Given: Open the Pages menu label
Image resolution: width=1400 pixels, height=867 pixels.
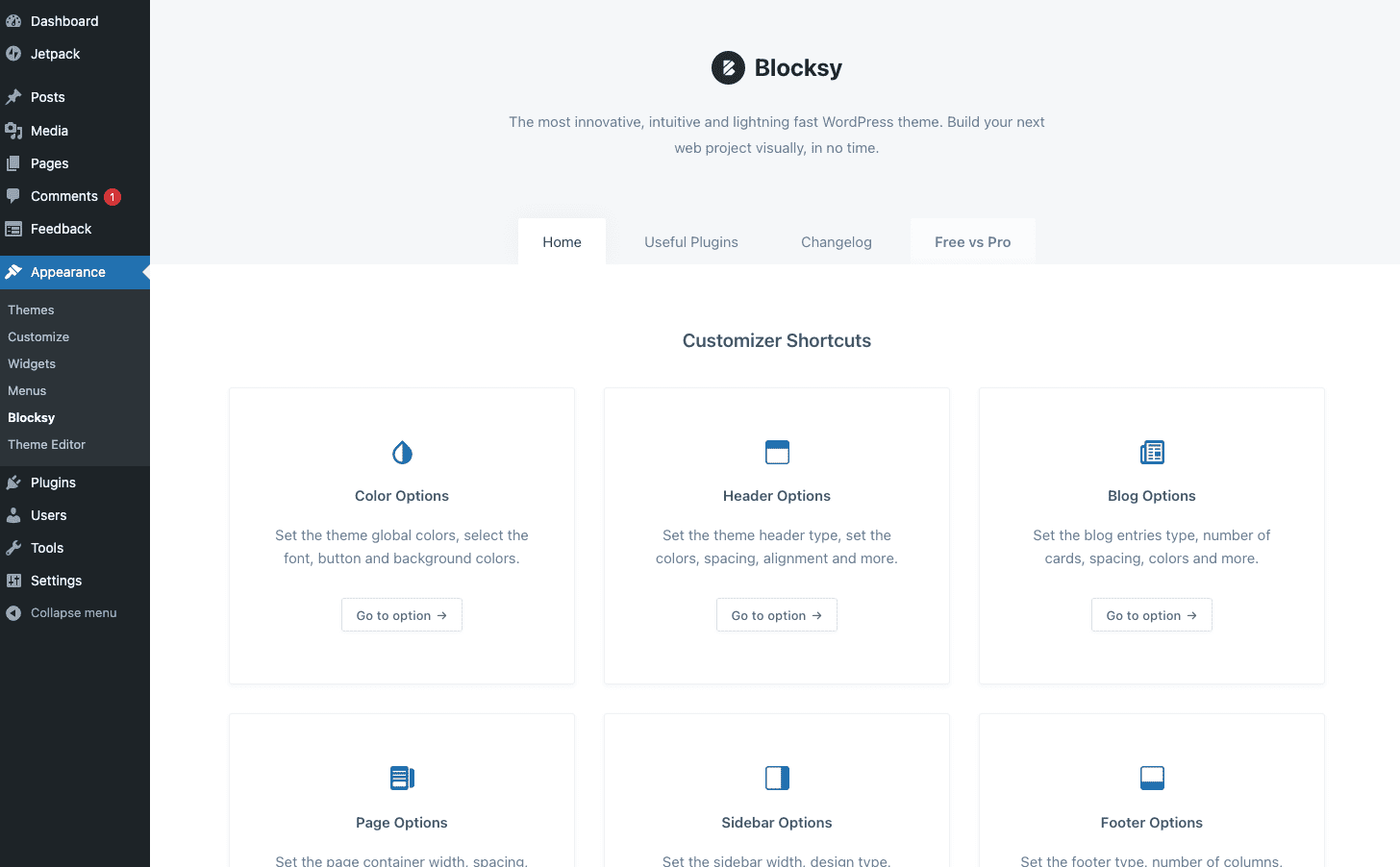Looking at the screenshot, I should (49, 163).
